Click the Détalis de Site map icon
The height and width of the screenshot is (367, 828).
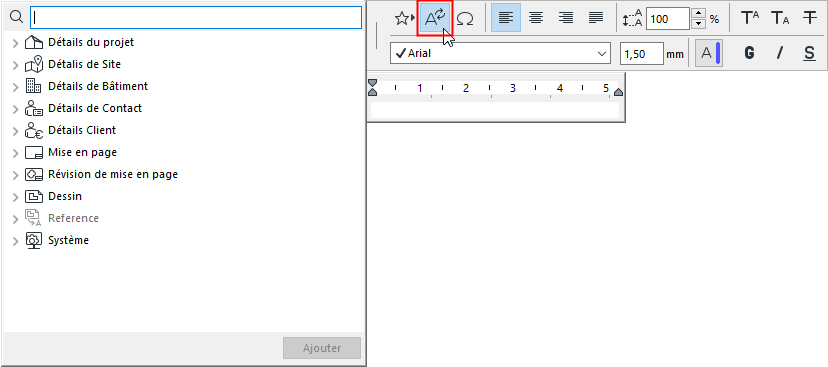point(33,64)
